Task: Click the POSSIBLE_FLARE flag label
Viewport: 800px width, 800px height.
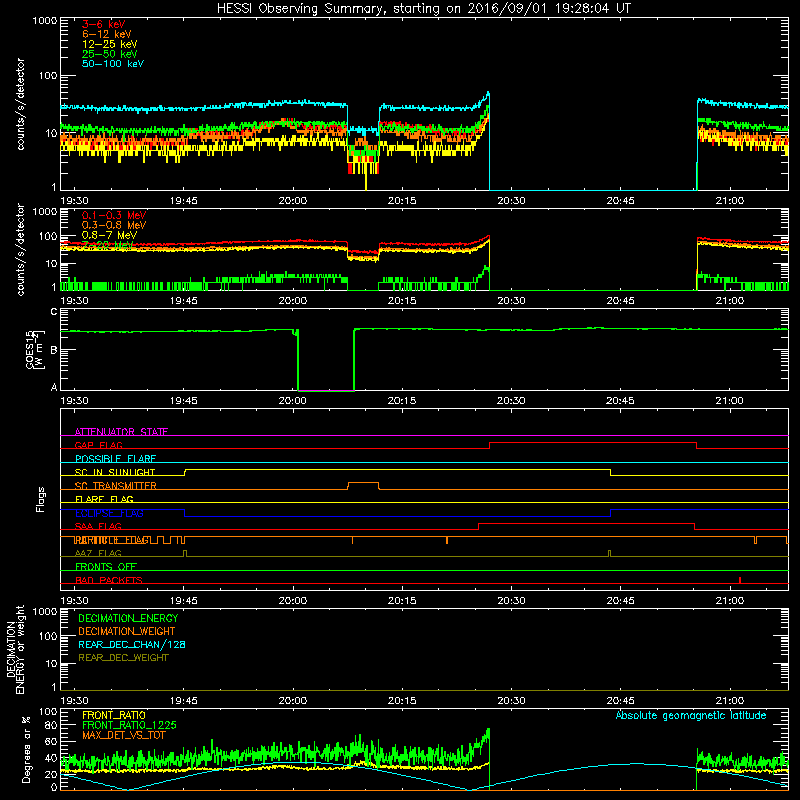Action: 115,459
